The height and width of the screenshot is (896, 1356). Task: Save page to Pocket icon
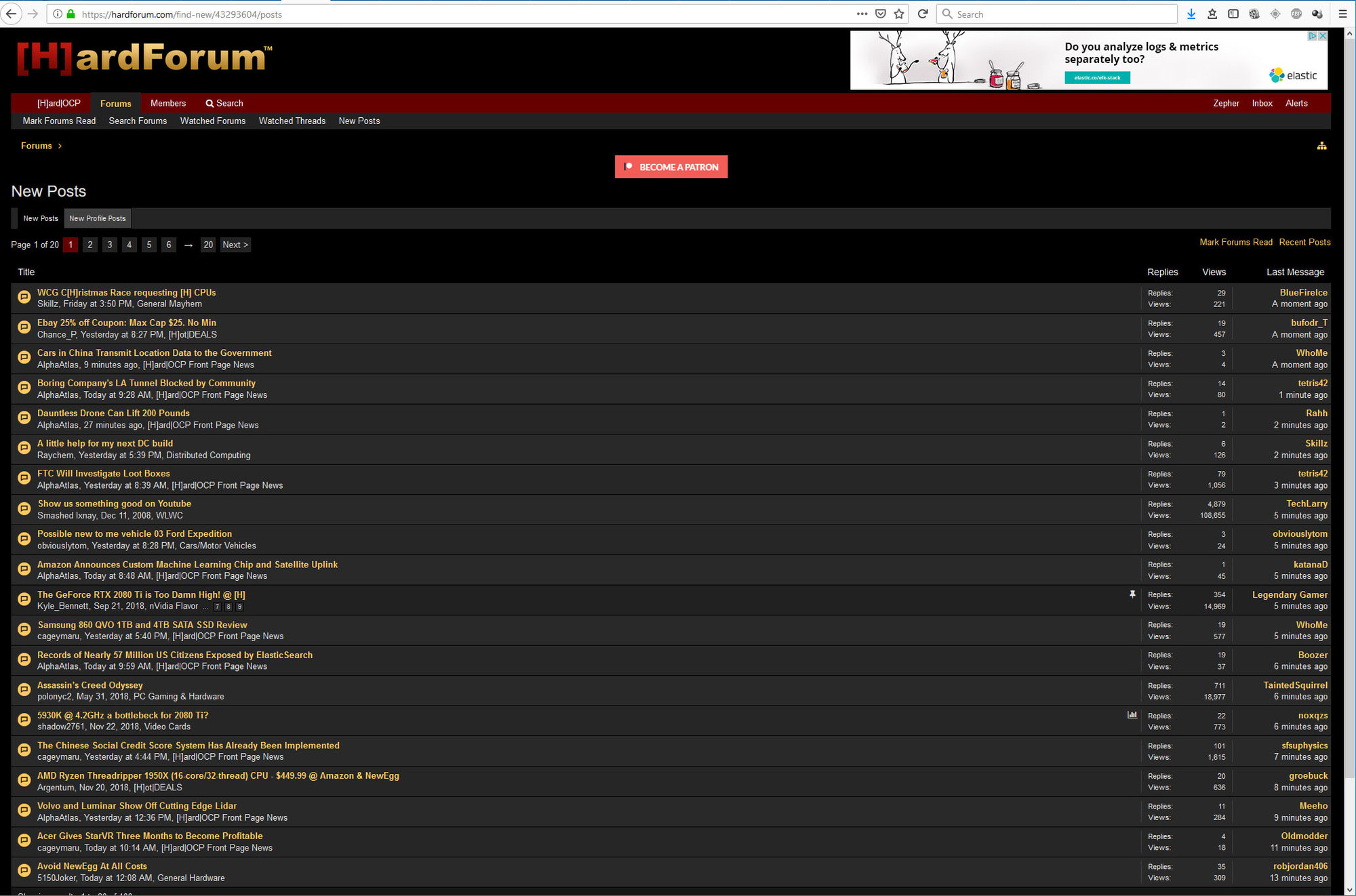pyautogui.click(x=881, y=14)
